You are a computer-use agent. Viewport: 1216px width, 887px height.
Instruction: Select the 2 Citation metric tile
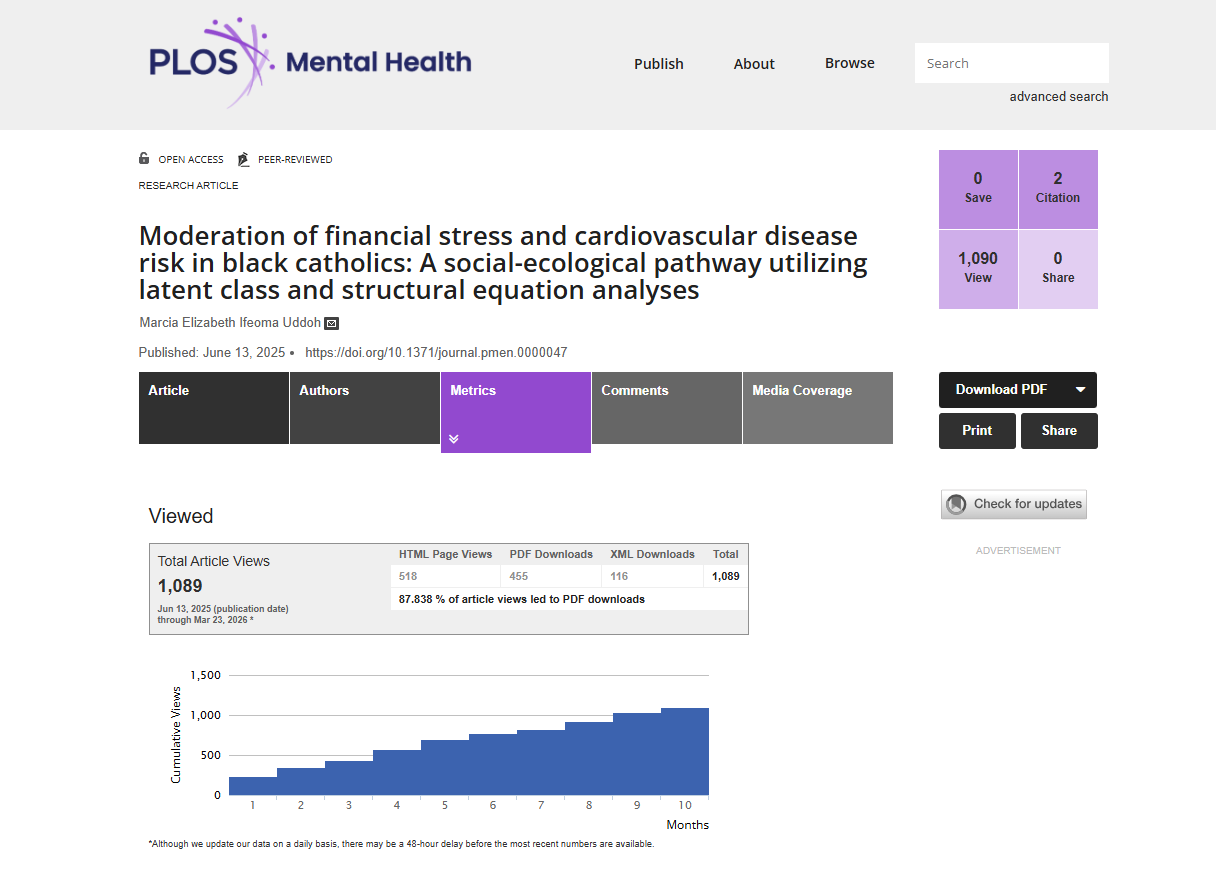[x=1057, y=189]
